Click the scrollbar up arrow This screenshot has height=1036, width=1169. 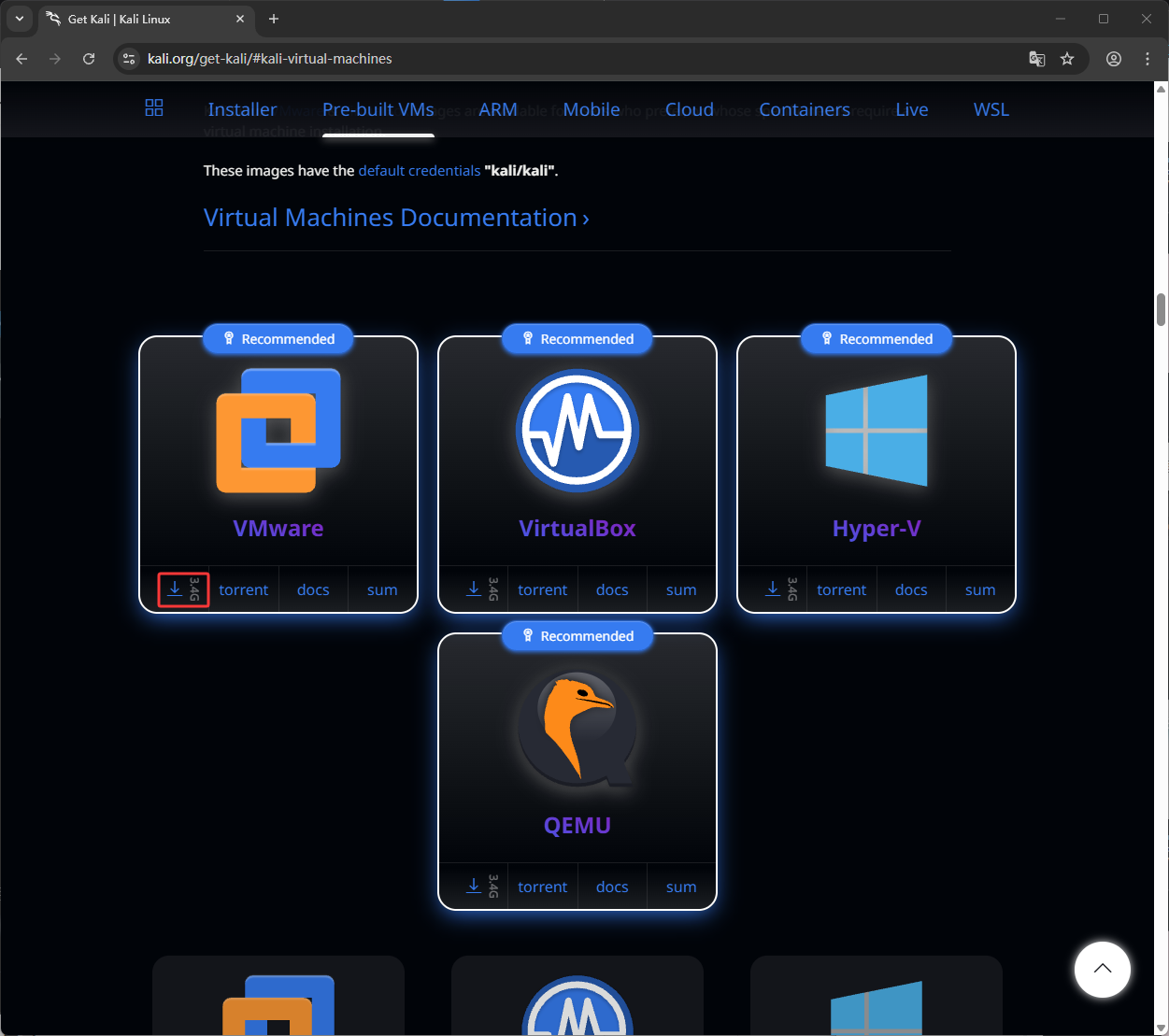point(1162,90)
